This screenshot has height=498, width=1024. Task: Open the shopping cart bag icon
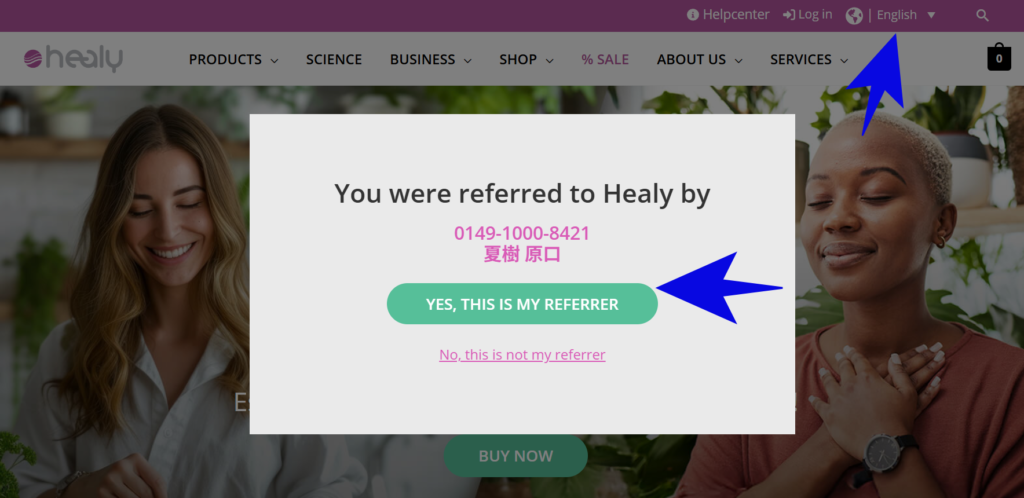pyautogui.click(x=998, y=58)
